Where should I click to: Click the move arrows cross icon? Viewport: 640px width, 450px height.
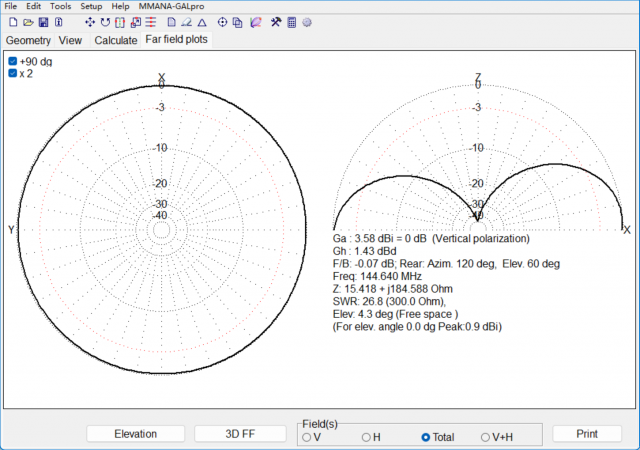click(90, 22)
